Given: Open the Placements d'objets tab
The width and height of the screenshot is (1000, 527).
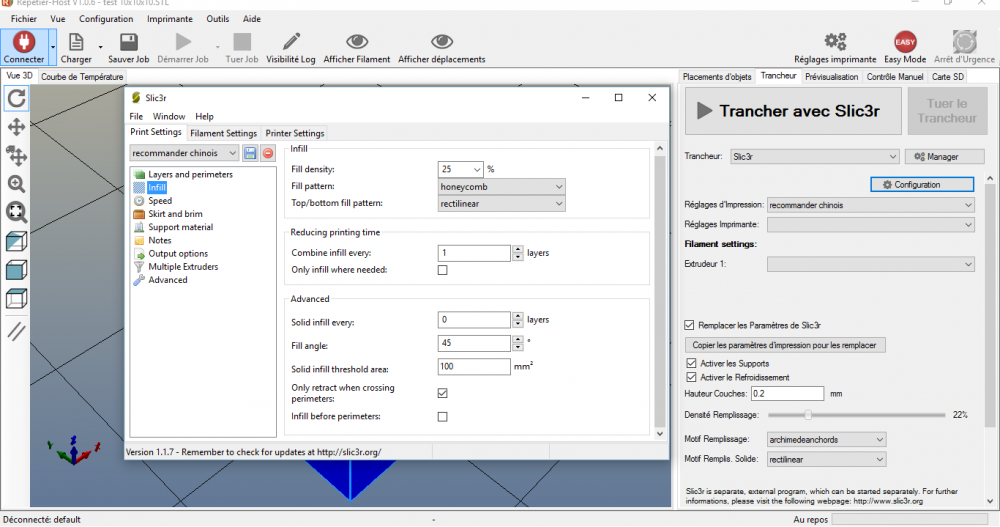Looking at the screenshot, I should click(x=717, y=77).
